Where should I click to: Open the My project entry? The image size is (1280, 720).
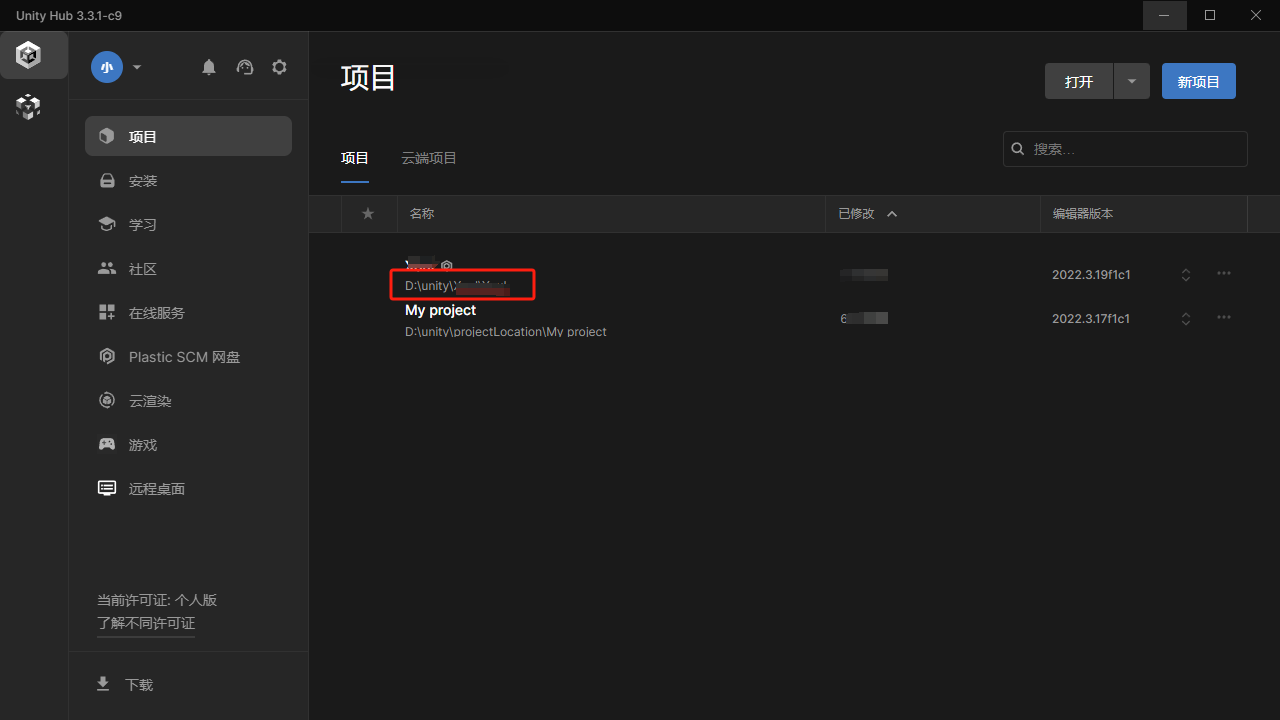coord(440,310)
